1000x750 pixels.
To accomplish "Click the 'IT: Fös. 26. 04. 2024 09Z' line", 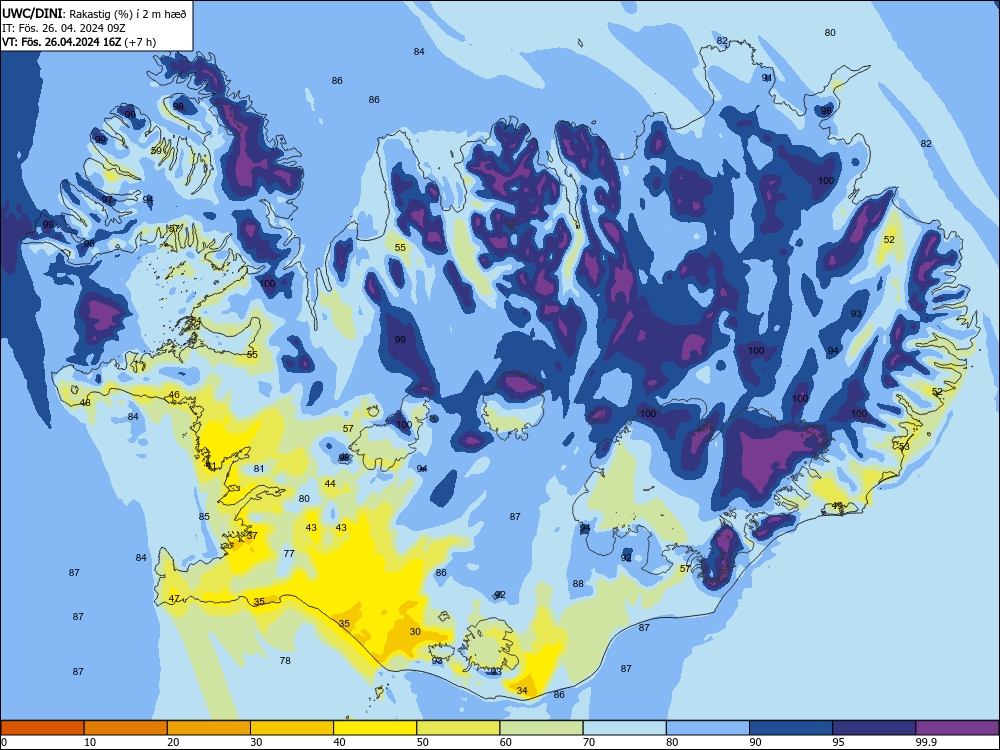I will click(64, 28).
